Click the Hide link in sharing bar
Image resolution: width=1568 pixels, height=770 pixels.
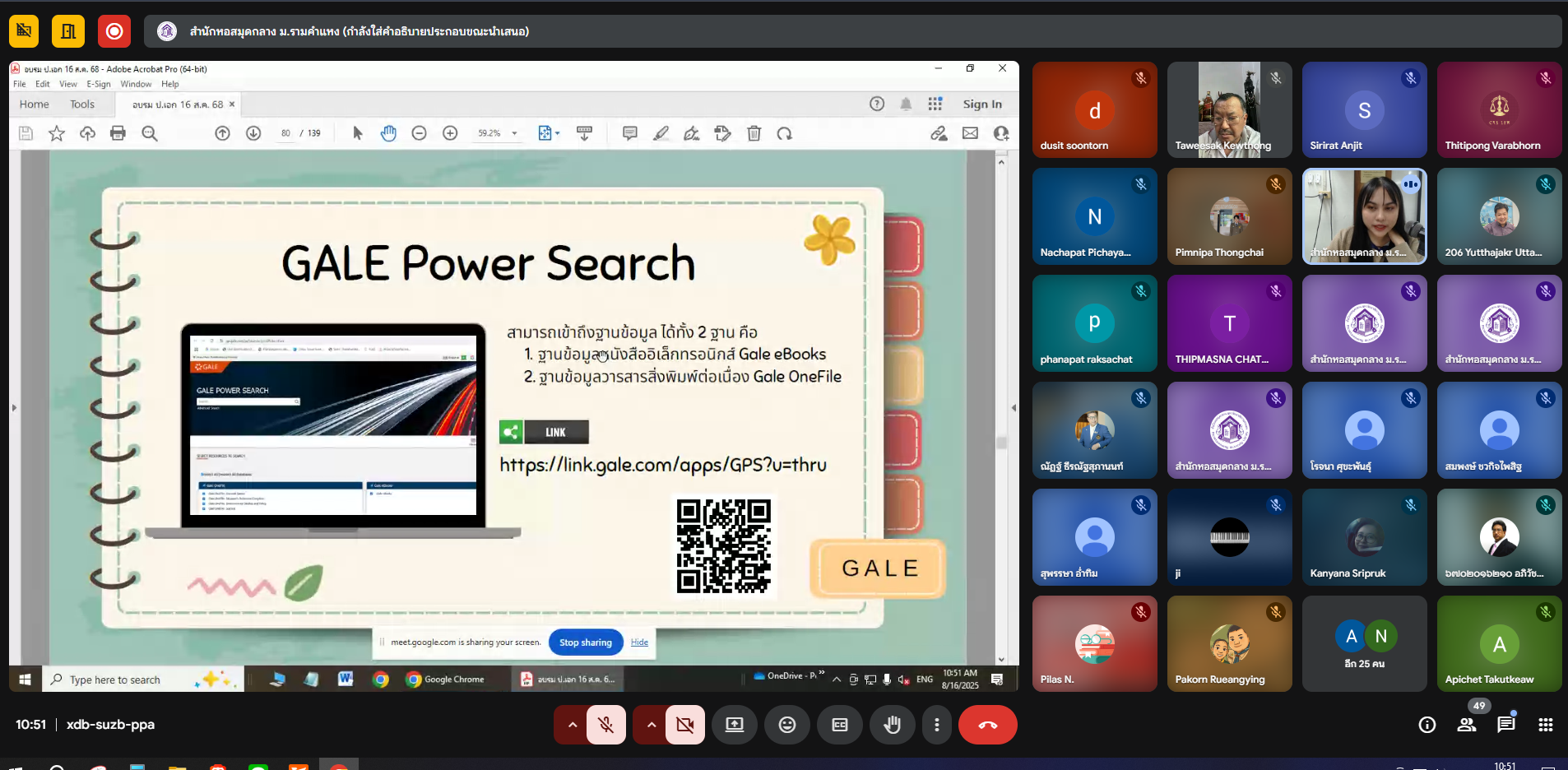639,642
